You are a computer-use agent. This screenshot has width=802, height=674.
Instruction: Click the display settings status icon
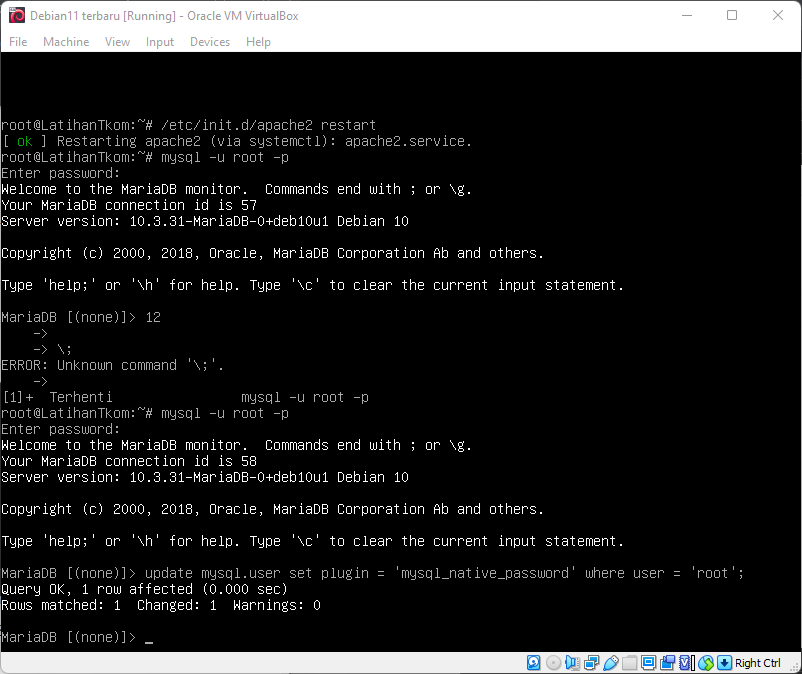[649, 663]
